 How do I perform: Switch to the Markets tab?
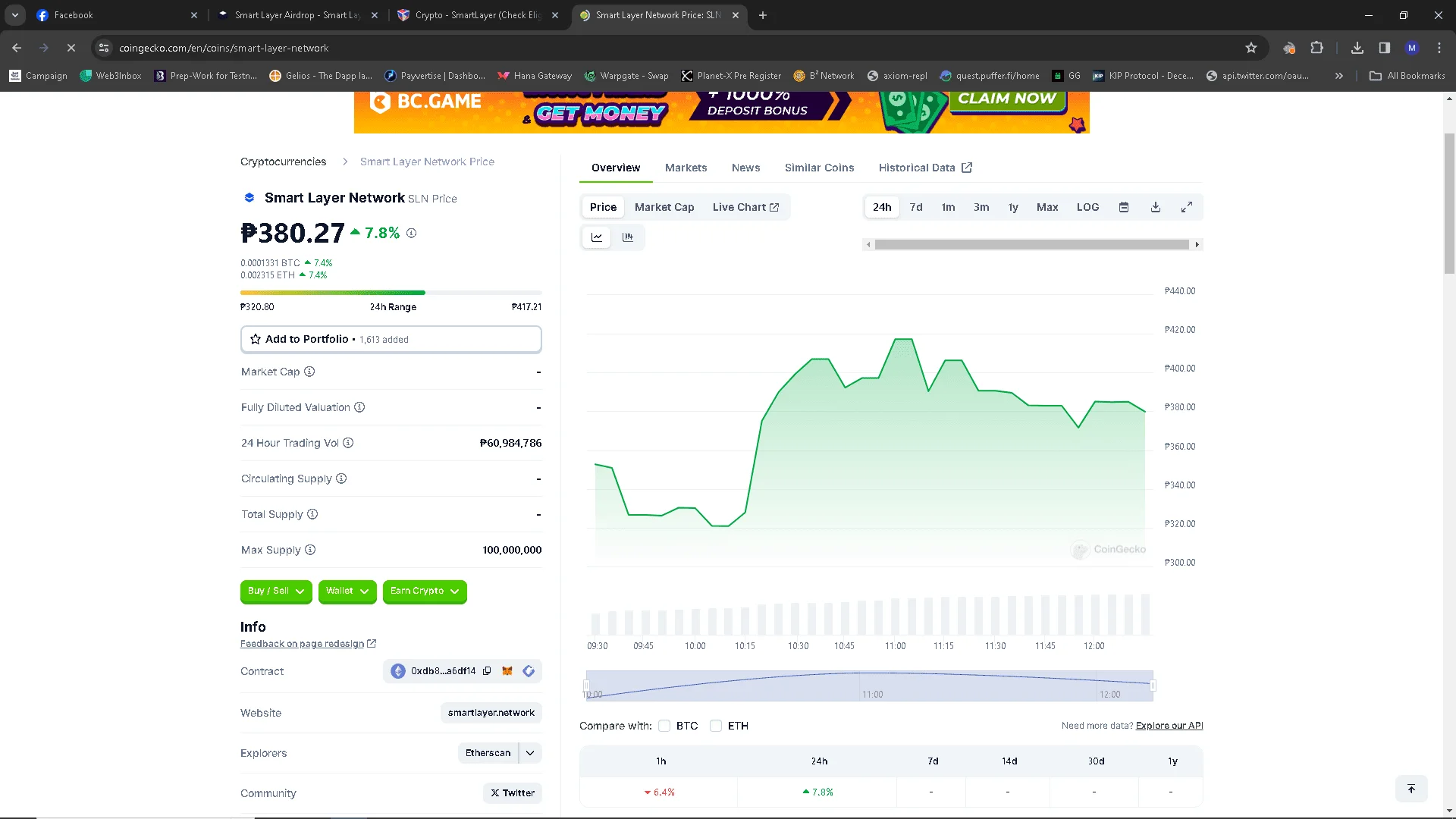click(686, 168)
